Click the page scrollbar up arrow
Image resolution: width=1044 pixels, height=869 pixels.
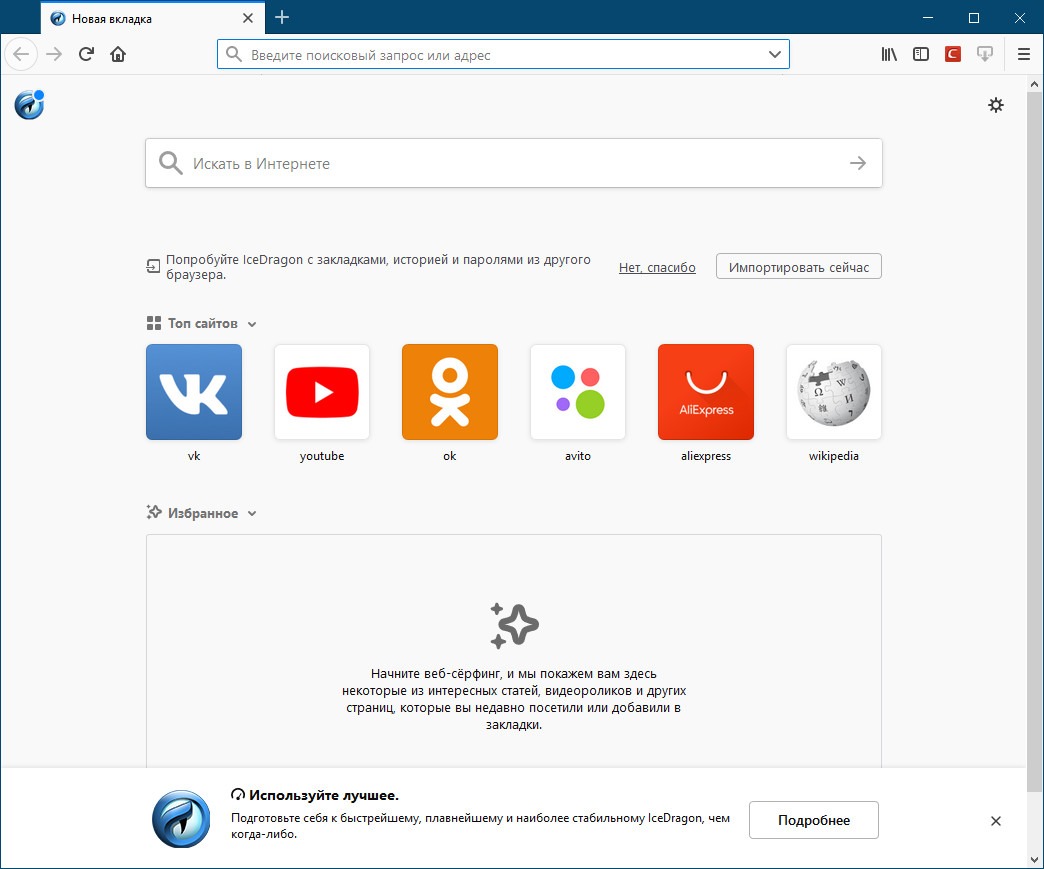click(x=1034, y=84)
